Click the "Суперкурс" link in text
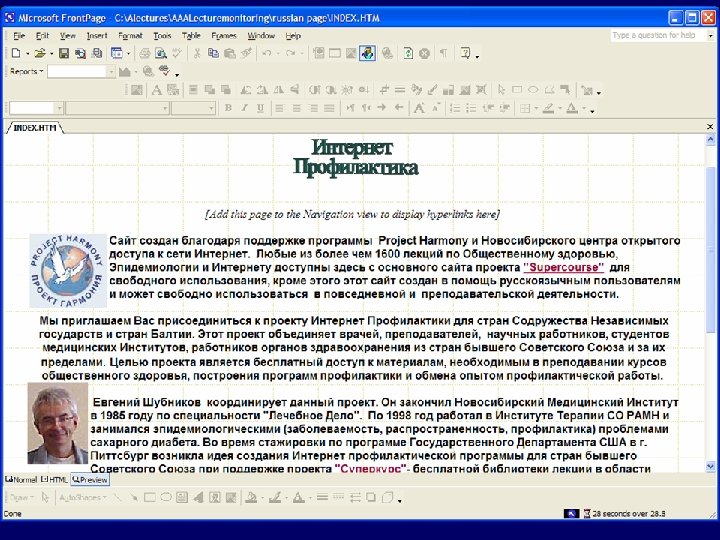The height and width of the screenshot is (540, 720). pos(371,469)
